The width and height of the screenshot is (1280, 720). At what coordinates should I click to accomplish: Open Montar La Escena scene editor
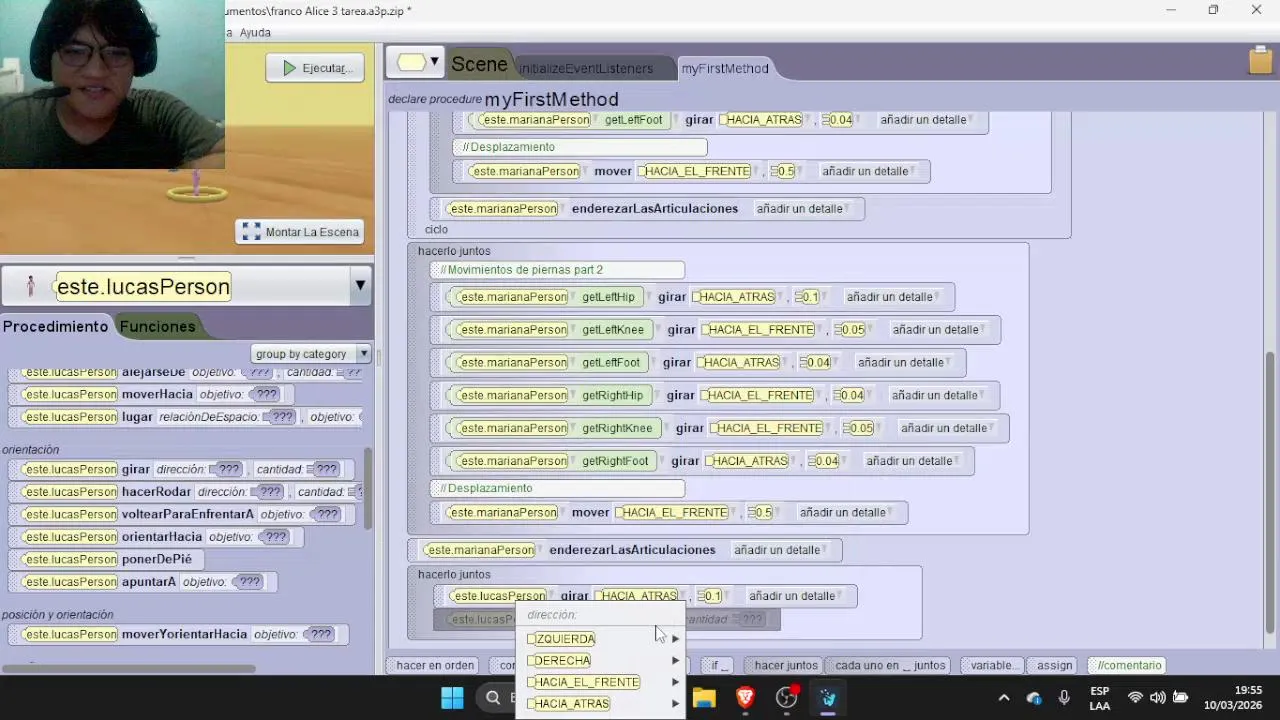[x=300, y=232]
